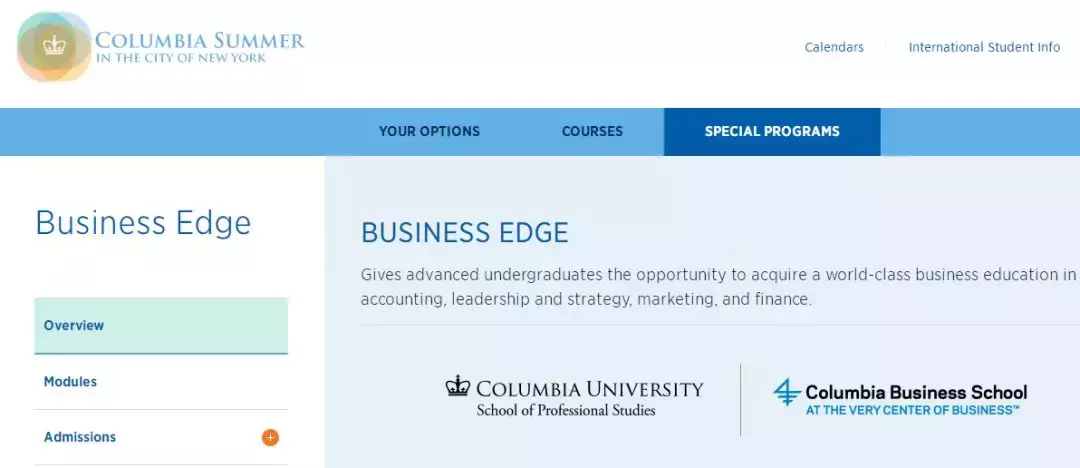Select Overview in the sidebar
The width and height of the screenshot is (1080, 468).
point(74,325)
